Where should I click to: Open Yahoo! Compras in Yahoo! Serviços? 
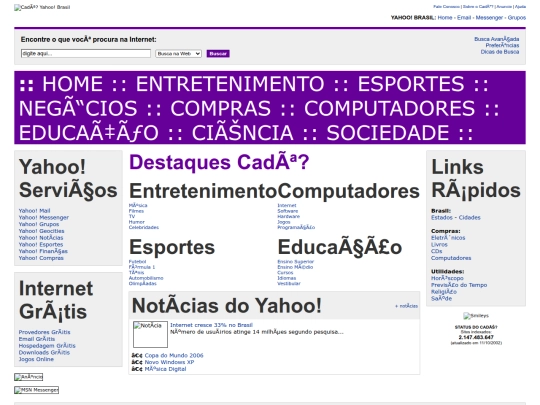point(41,258)
